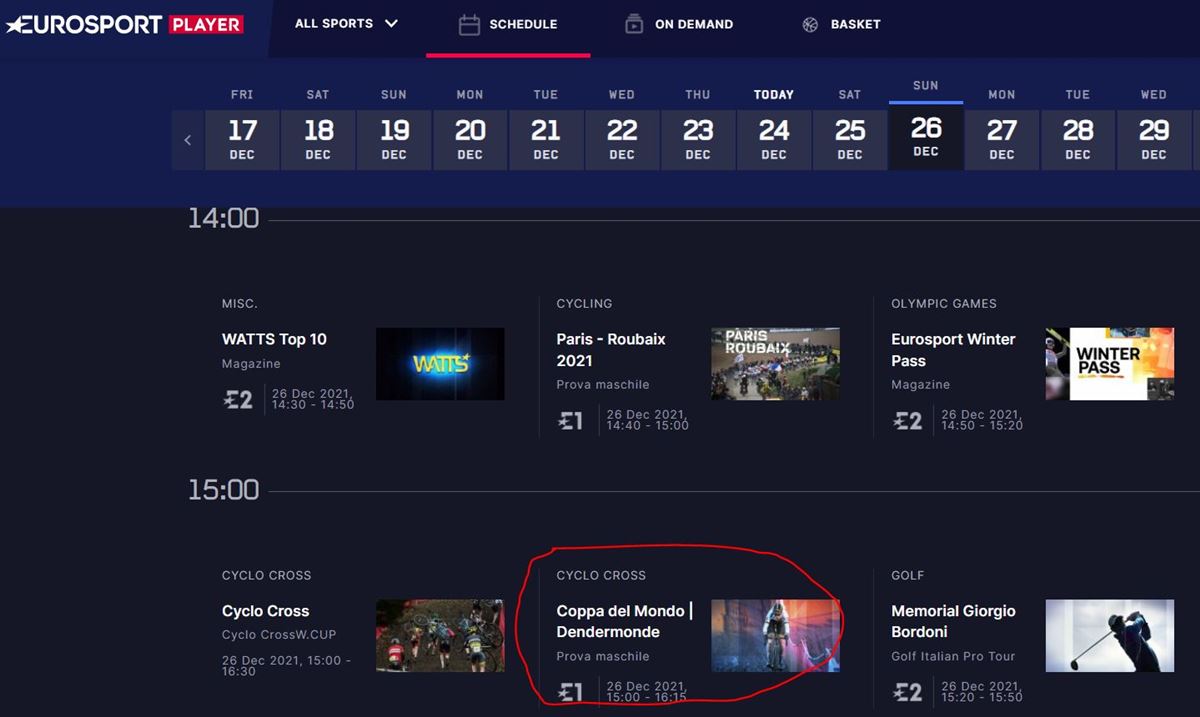
Task: Open Coppa del Mondo Dendermonde programme
Action: [x=624, y=621]
